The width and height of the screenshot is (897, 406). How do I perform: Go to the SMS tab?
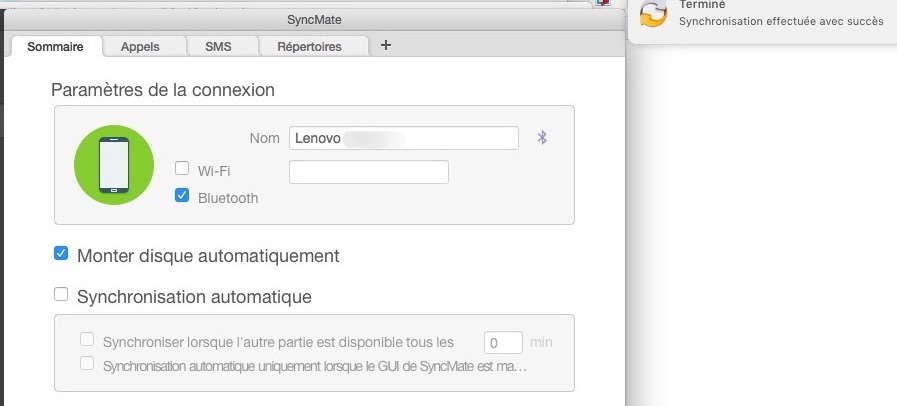(x=218, y=46)
